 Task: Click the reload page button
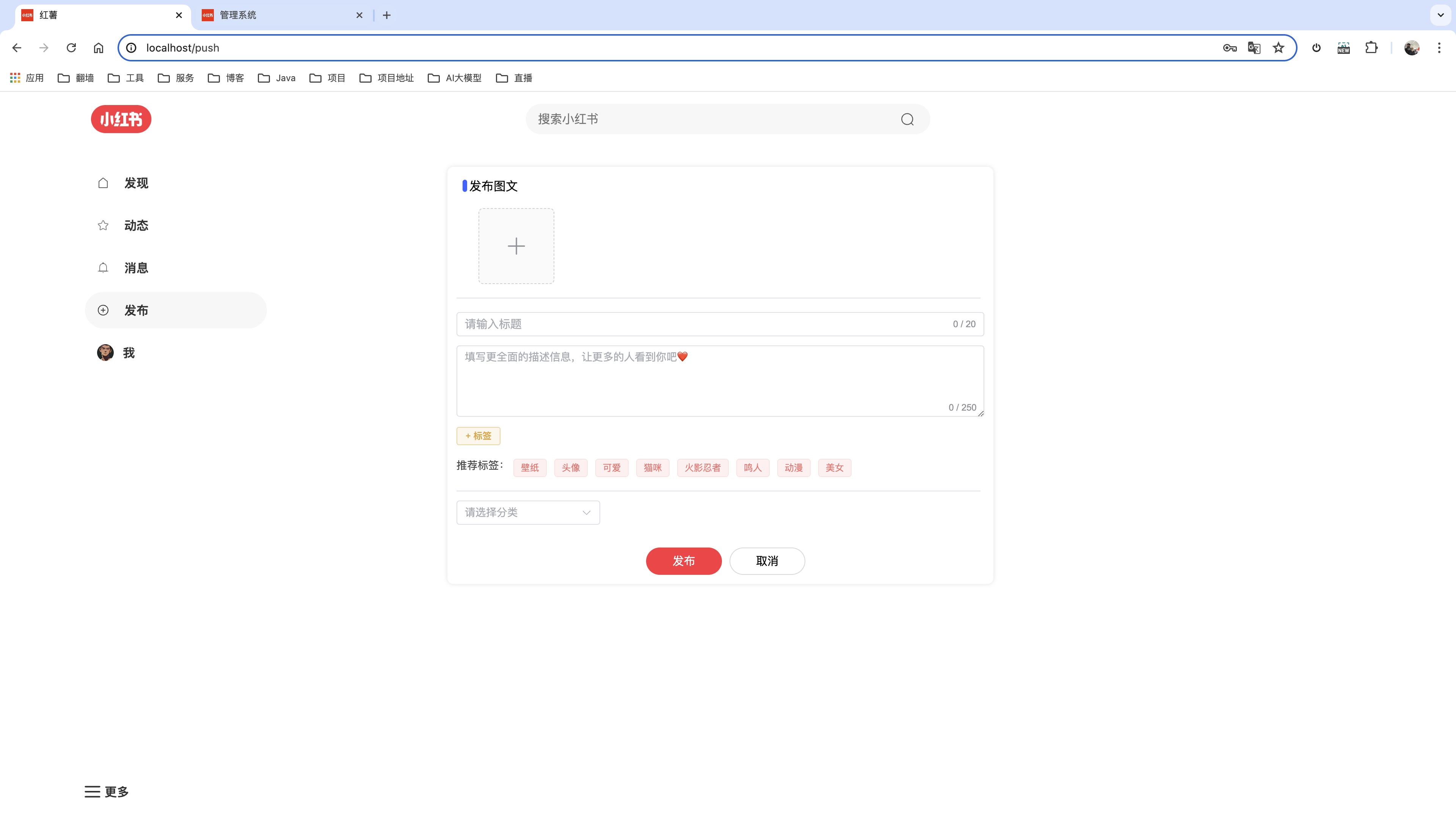pyautogui.click(x=71, y=48)
